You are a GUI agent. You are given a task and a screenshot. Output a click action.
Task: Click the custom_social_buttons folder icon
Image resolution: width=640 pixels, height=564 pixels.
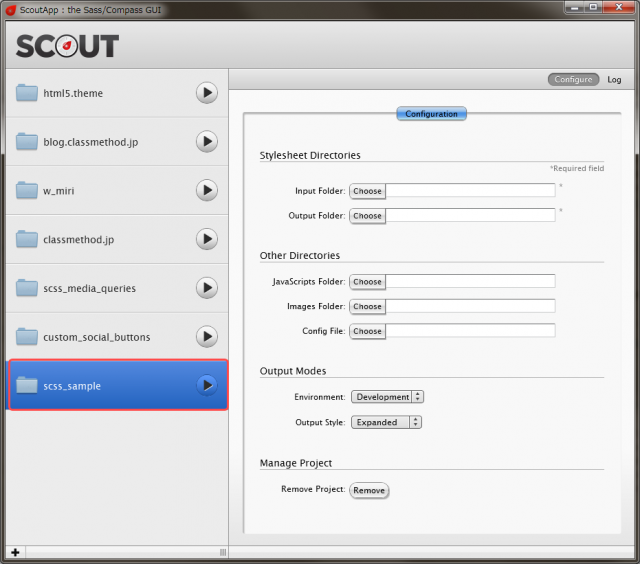click(27, 336)
